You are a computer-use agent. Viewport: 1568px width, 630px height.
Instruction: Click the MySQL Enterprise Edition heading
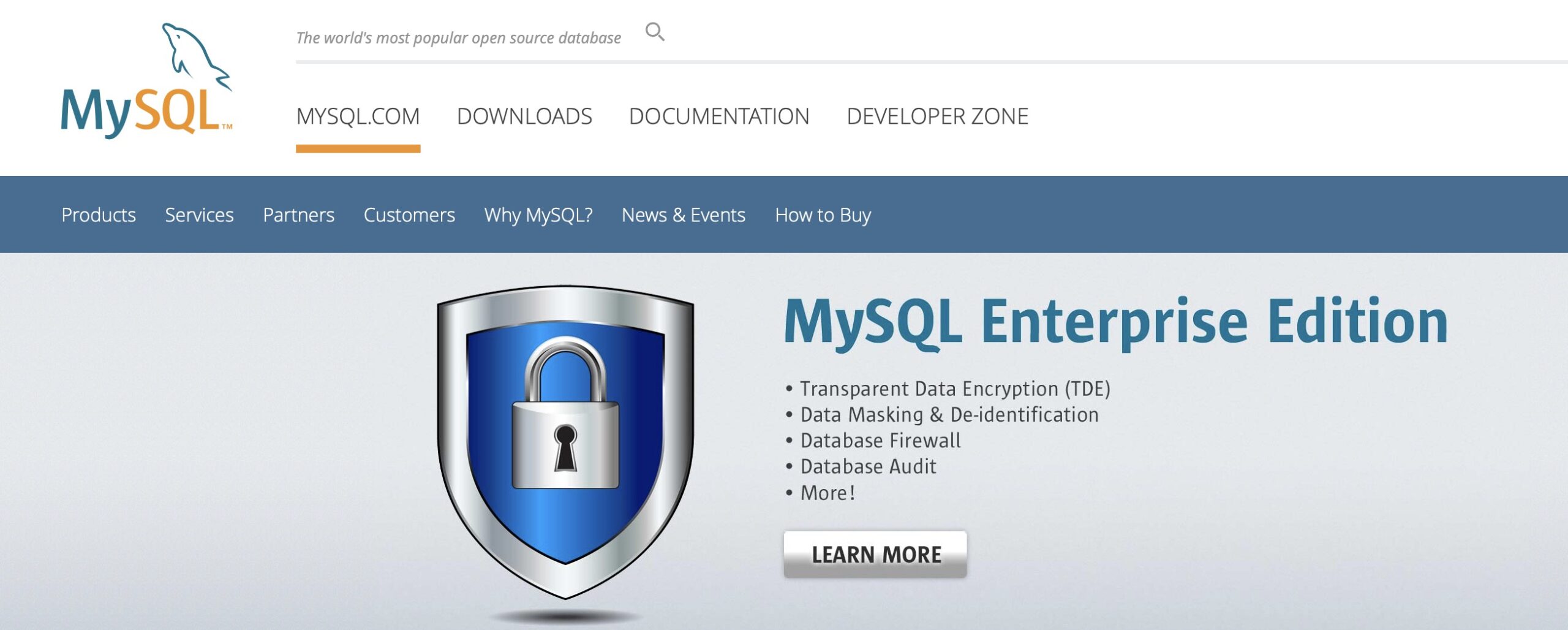tap(1116, 322)
